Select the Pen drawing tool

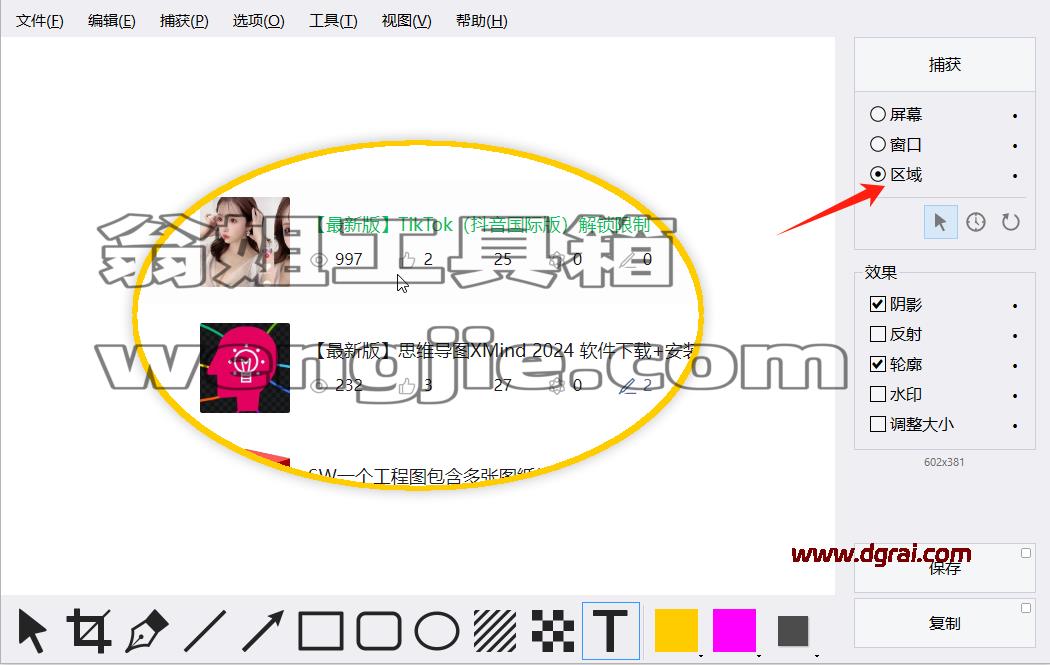point(147,630)
